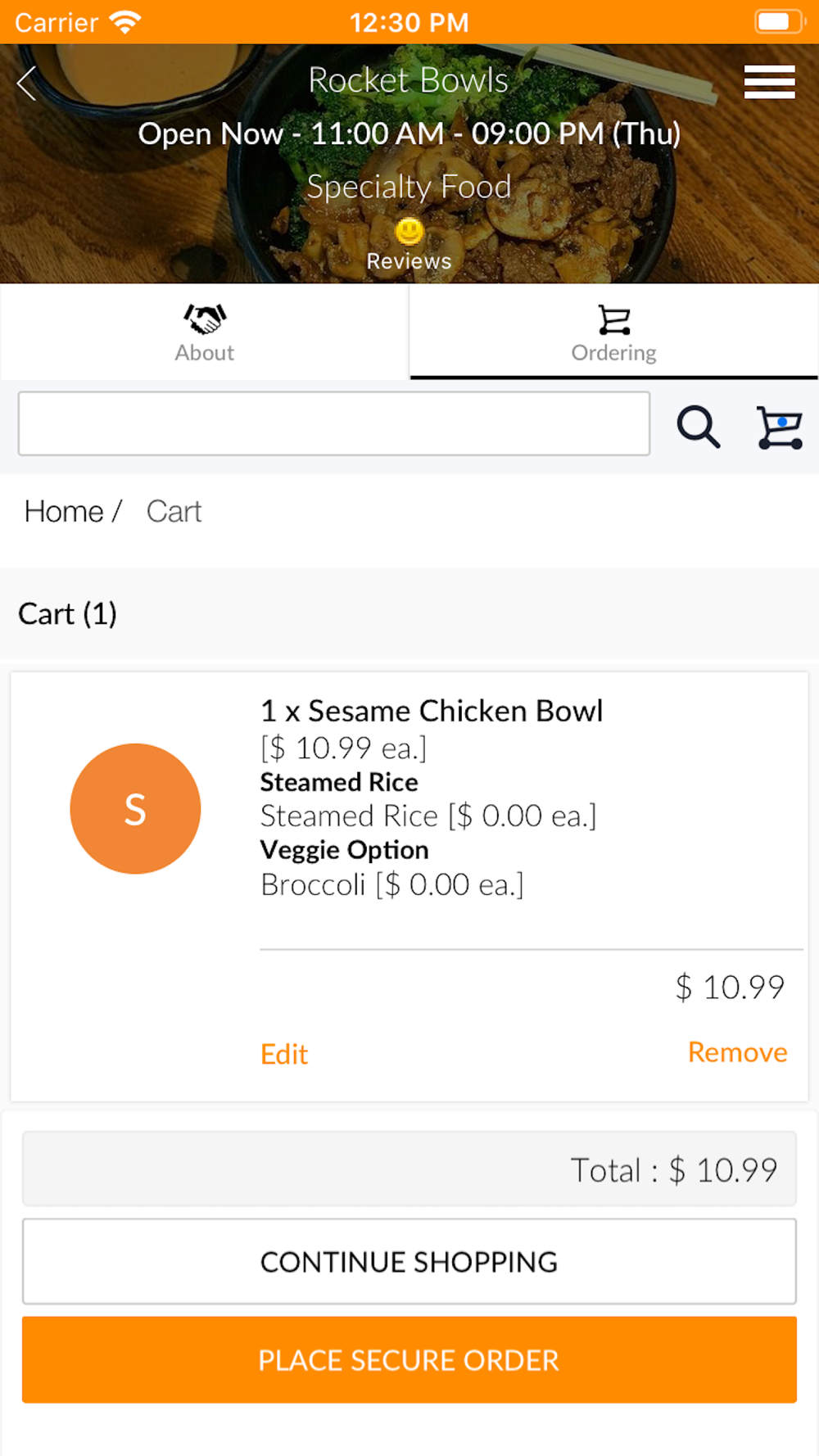This screenshot has width=819, height=1456.
Task: Tap the handshake About icon
Action: (205, 319)
